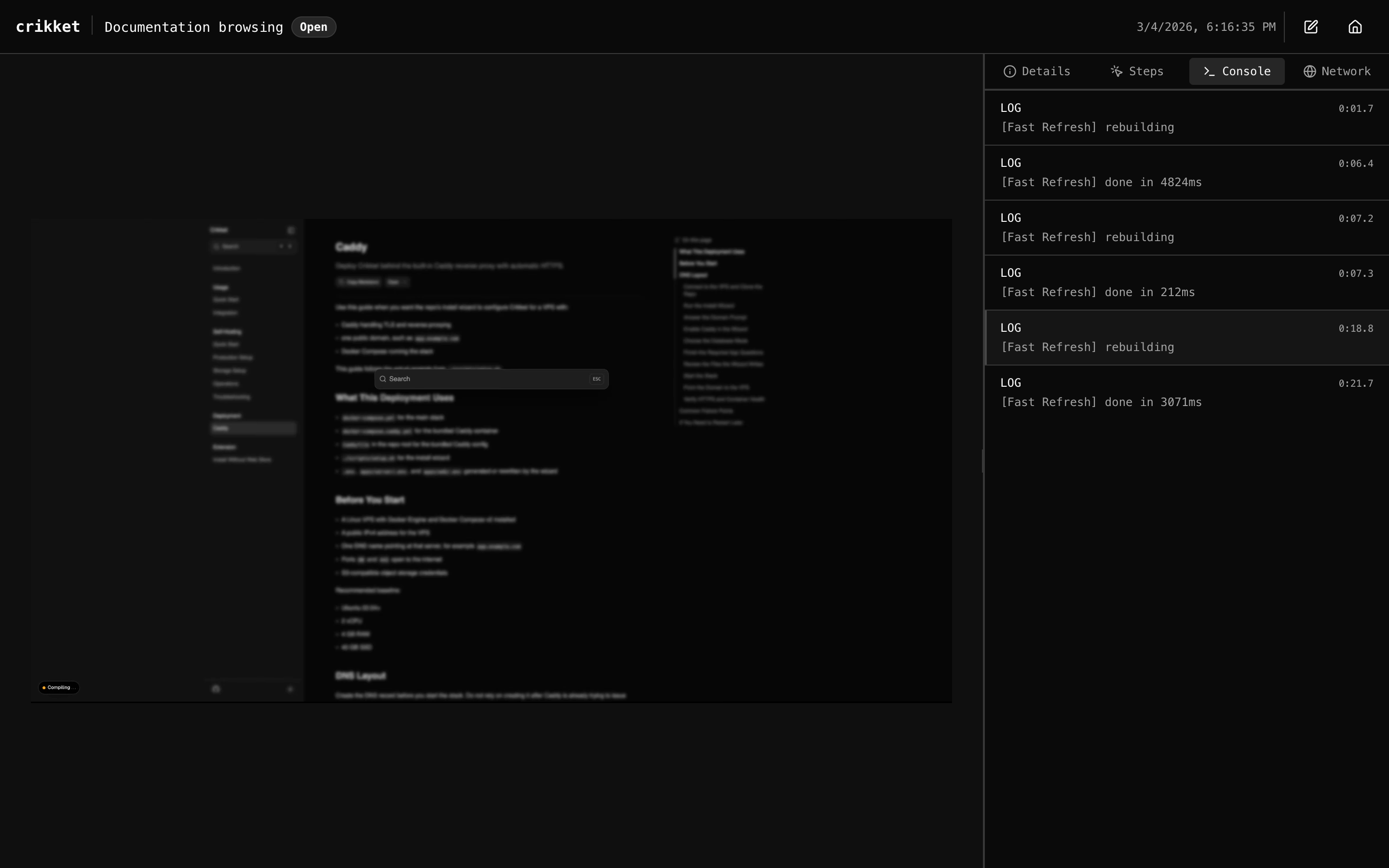
Task: Click the Open status badge
Action: point(313,27)
